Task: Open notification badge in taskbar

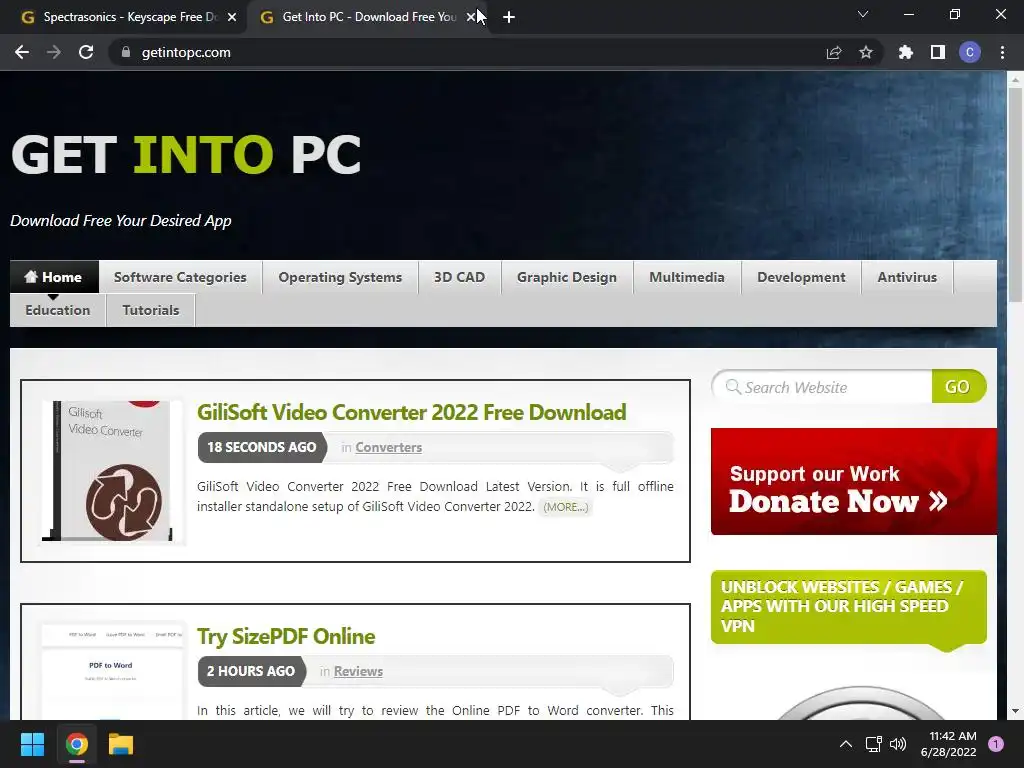Action: (996, 743)
